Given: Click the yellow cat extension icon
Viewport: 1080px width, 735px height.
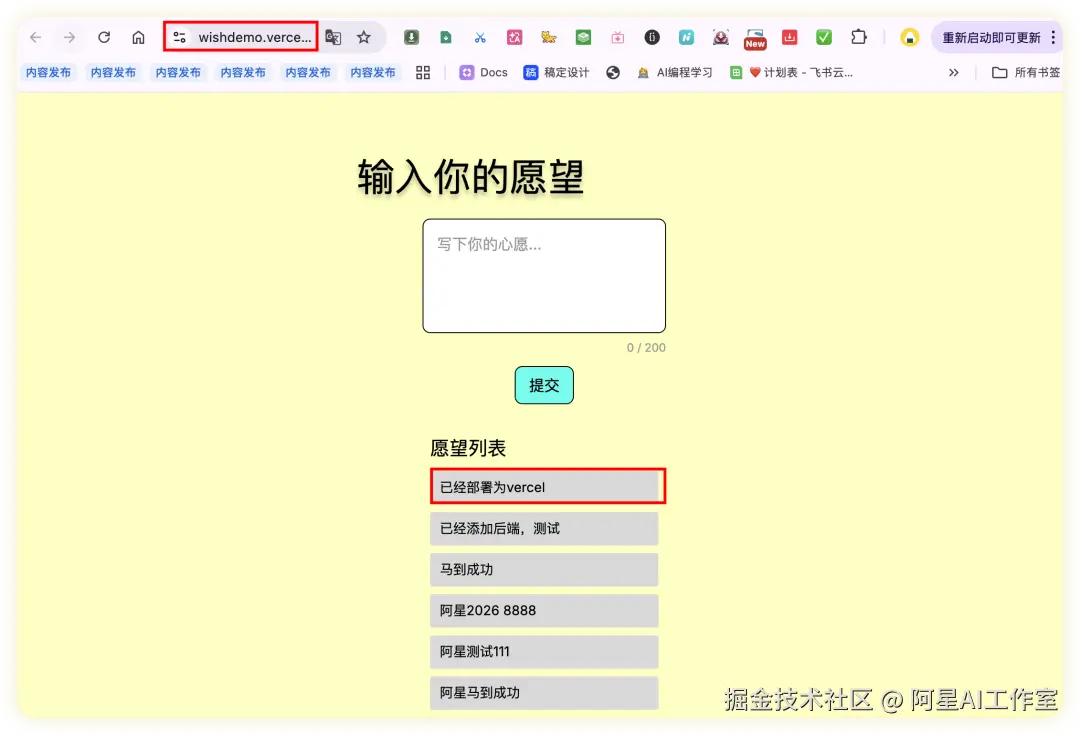Looking at the screenshot, I should coord(548,37).
